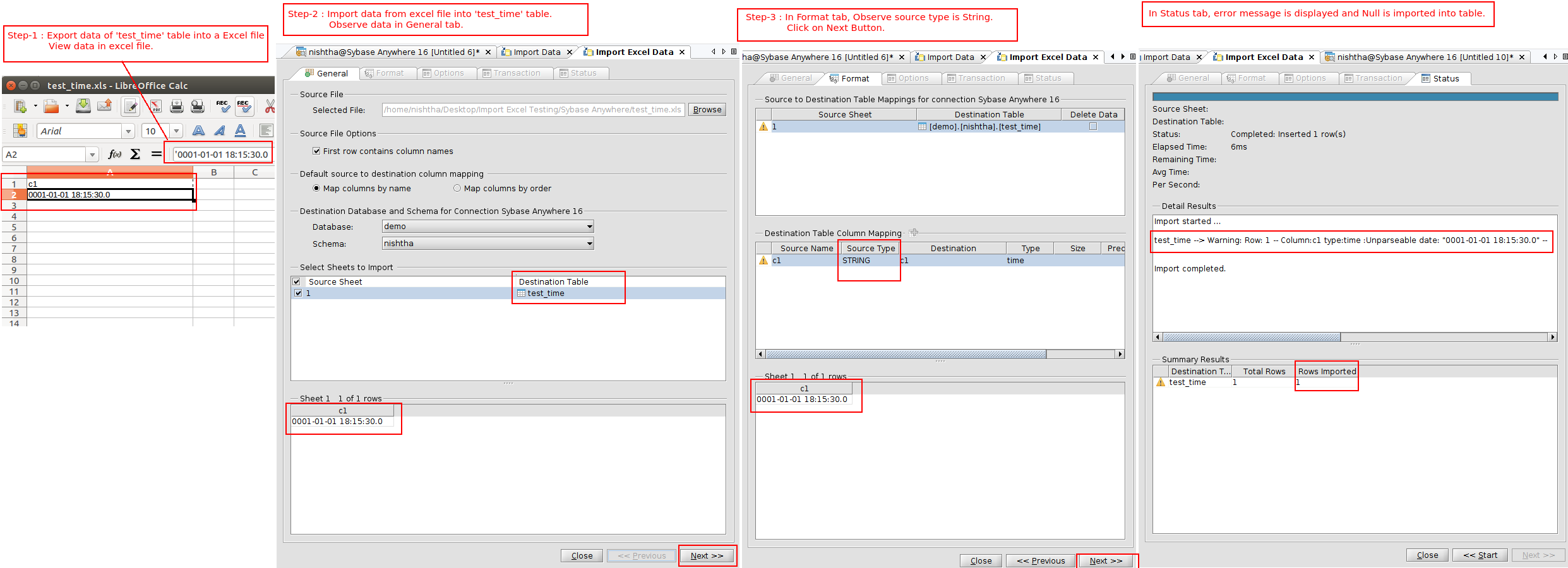
Task: Switch to Status tab in the Status window
Action: click(1440, 78)
